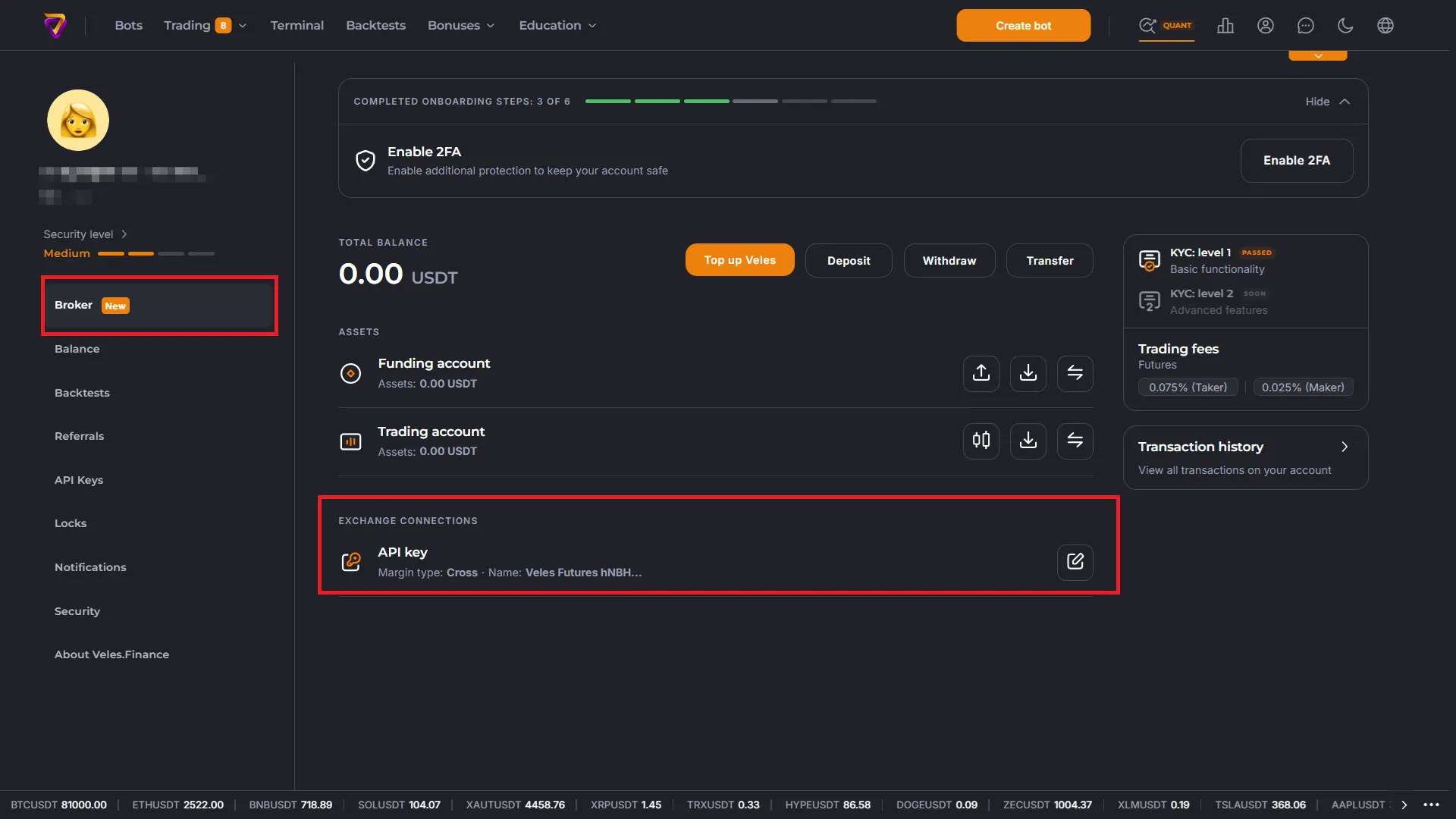This screenshot has width=1456, height=819.
Task: Click the Medium security level indicator
Action: (129, 253)
